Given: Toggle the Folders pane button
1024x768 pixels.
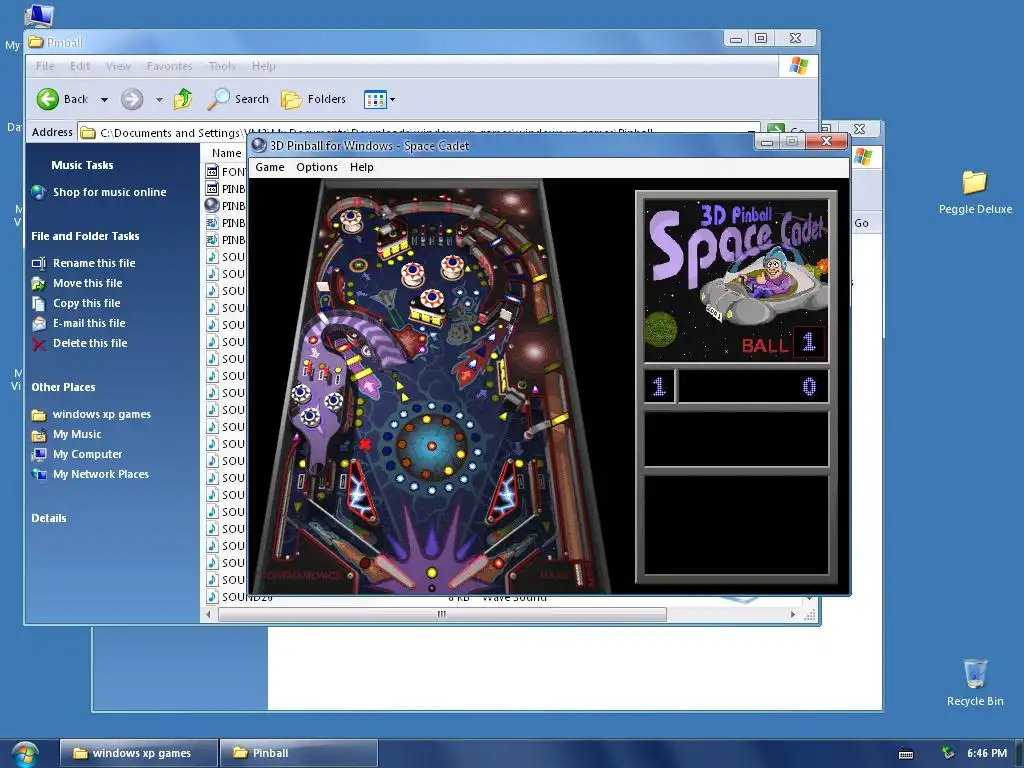Looking at the screenshot, I should [x=313, y=99].
